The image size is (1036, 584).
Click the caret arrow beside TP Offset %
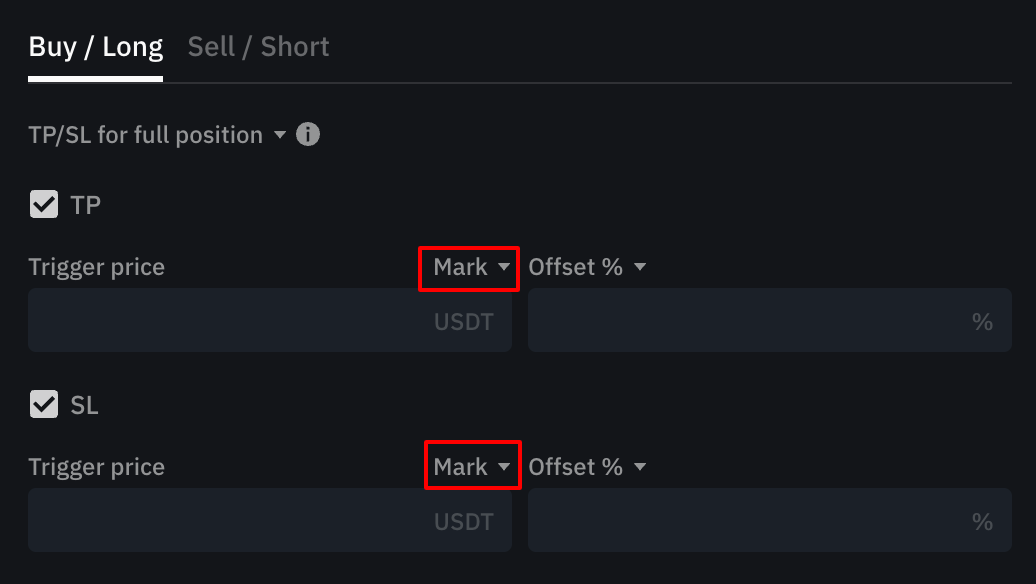pyautogui.click(x=640, y=267)
